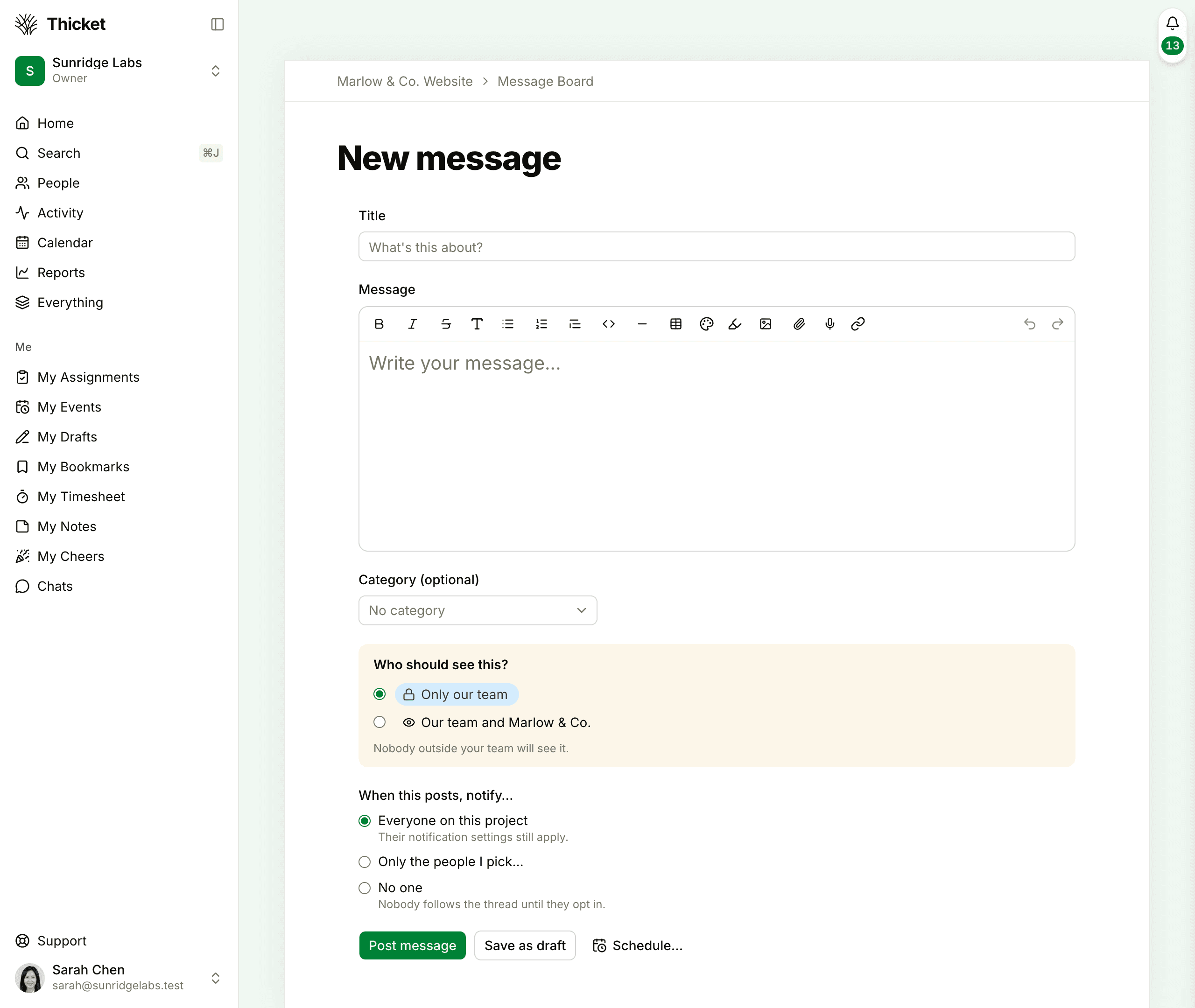
Task: Redo the last edit
Action: pyautogui.click(x=1057, y=324)
